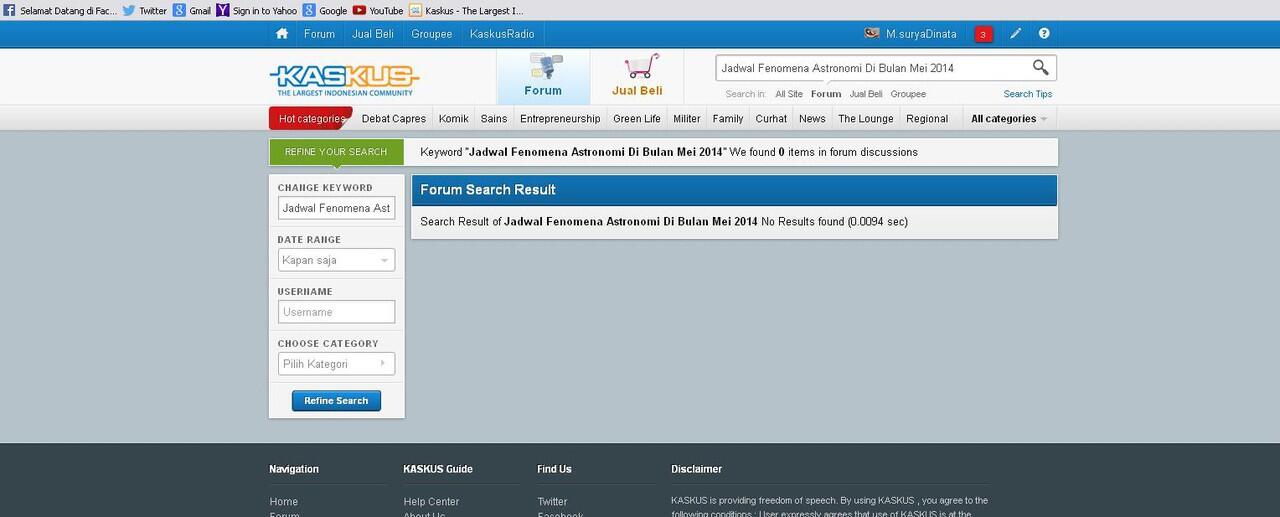The image size is (1280, 517).
Task: Set search scope to All Site
Action: (789, 94)
